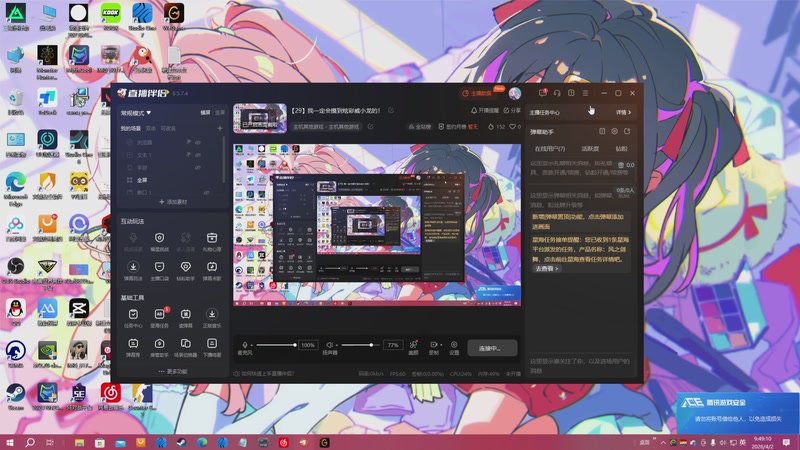Click 去查看 > in task notice
The width and height of the screenshot is (800, 450).
coord(546,268)
